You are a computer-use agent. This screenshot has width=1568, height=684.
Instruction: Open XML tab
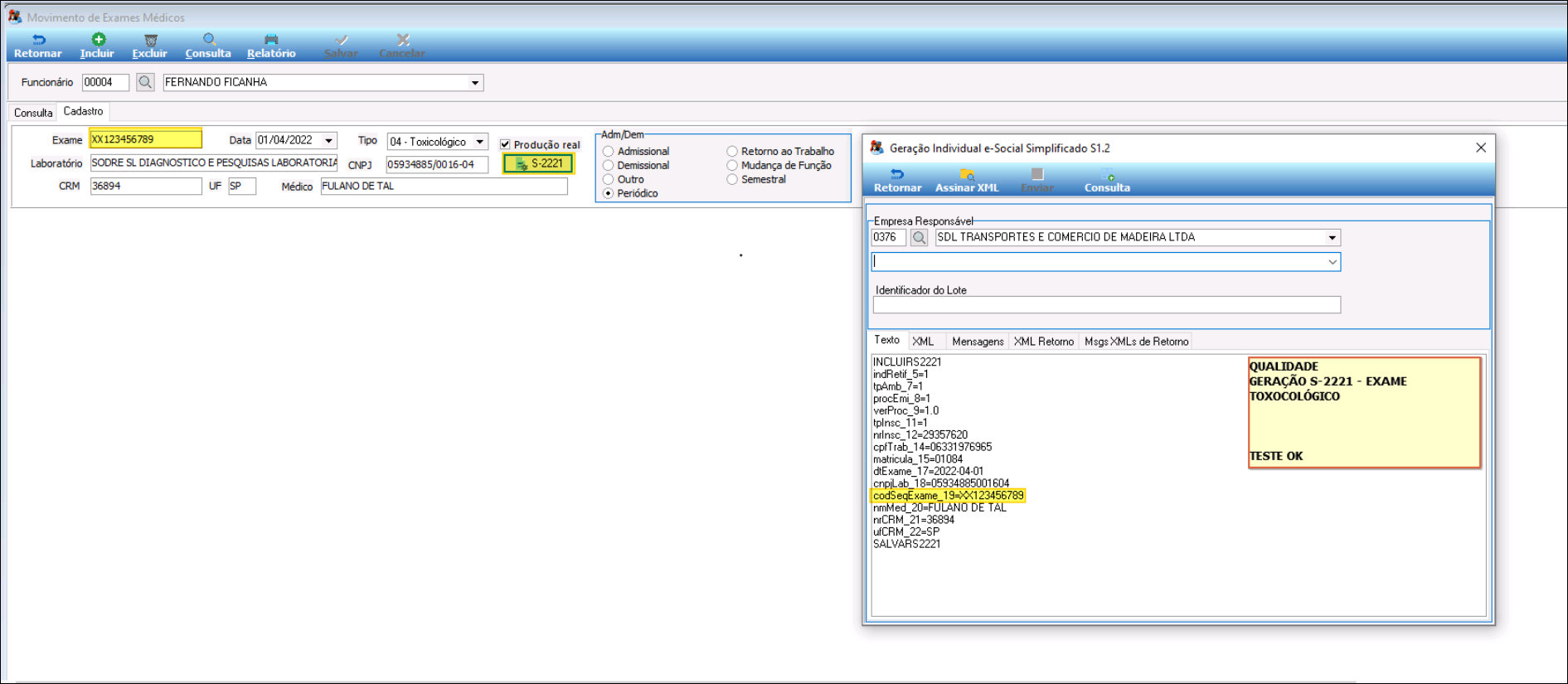point(923,342)
